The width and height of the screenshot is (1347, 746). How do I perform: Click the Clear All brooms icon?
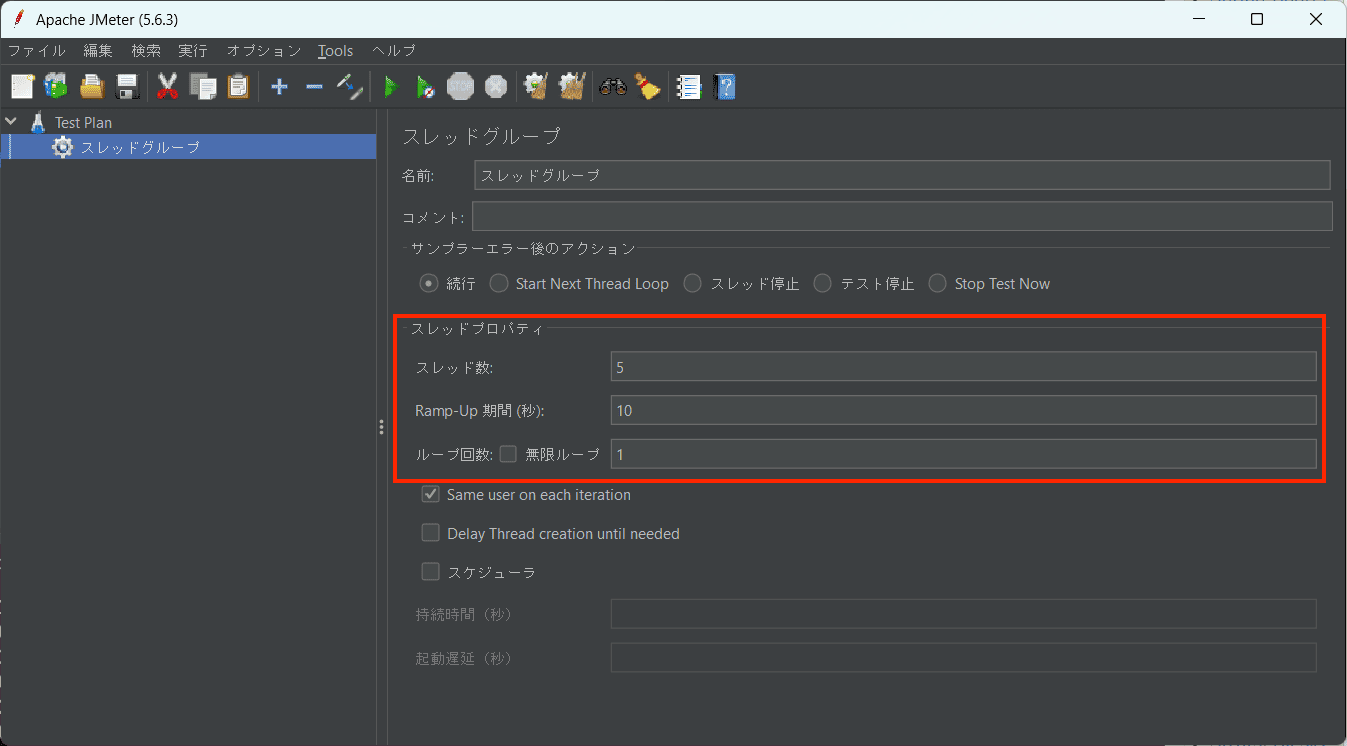571,87
